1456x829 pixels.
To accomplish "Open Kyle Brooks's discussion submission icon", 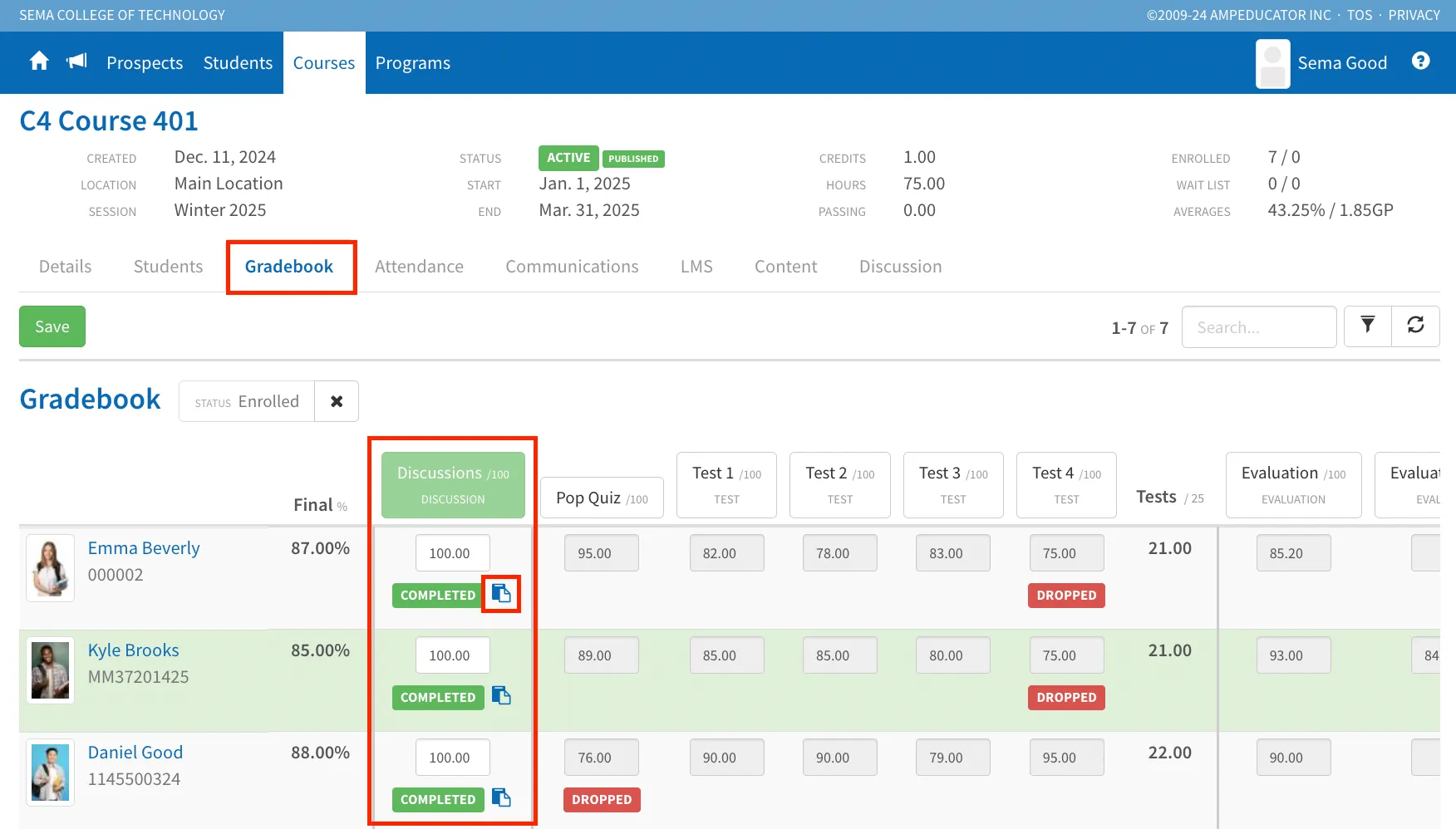I will (501, 695).
